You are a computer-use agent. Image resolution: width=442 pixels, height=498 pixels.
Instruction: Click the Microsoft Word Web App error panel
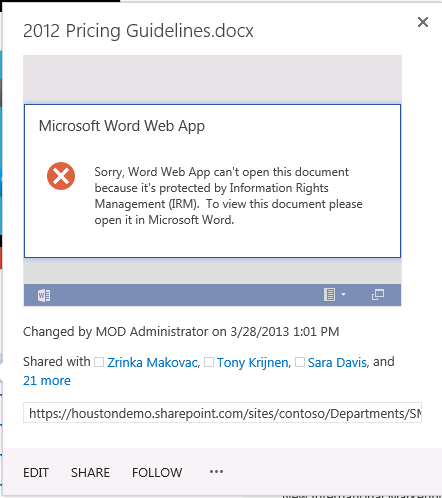212,181
